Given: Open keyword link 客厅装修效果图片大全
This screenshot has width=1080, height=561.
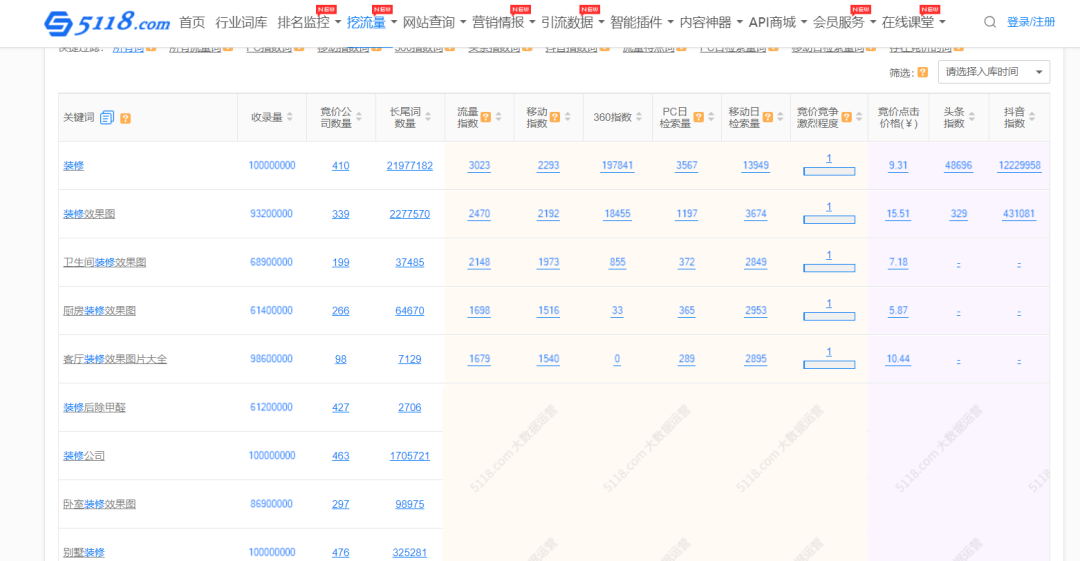Looking at the screenshot, I should pos(115,358).
